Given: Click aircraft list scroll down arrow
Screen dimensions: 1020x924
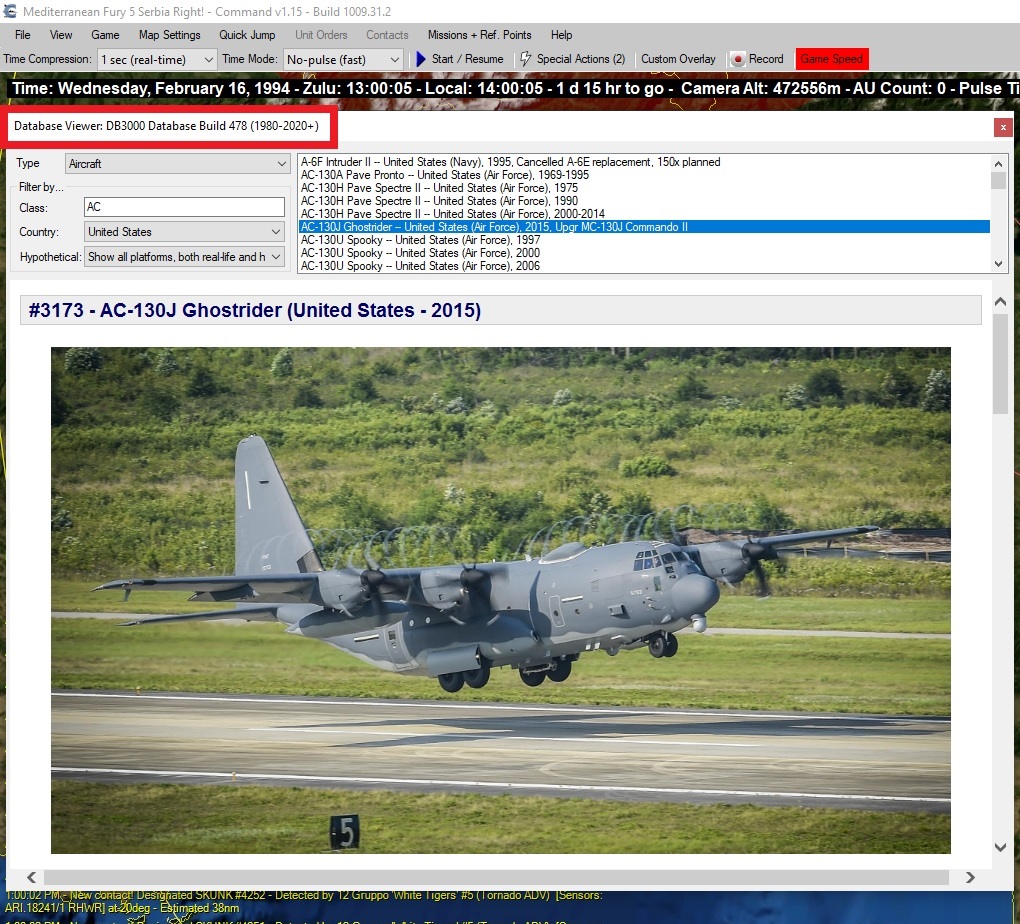Looking at the screenshot, I should (999, 264).
